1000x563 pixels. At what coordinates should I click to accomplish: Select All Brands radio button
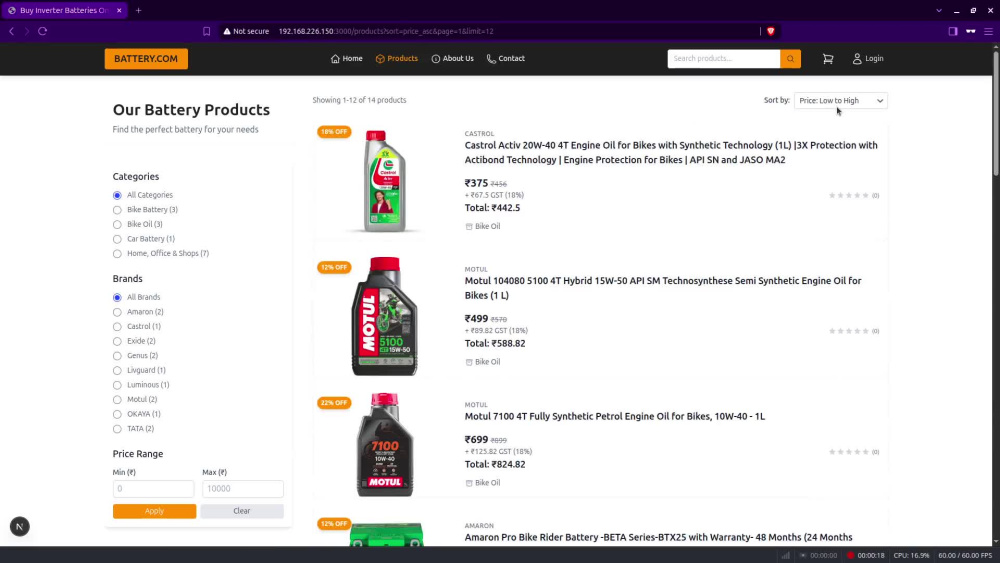[117, 297]
